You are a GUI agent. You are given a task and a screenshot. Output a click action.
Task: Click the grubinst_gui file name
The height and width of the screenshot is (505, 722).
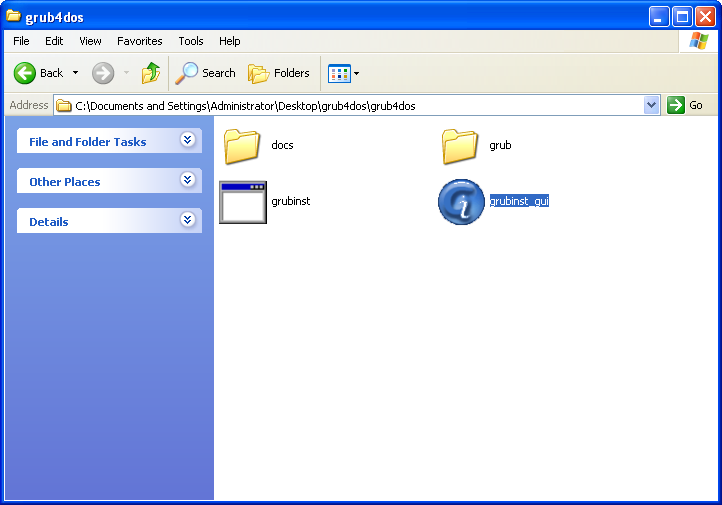coord(519,201)
